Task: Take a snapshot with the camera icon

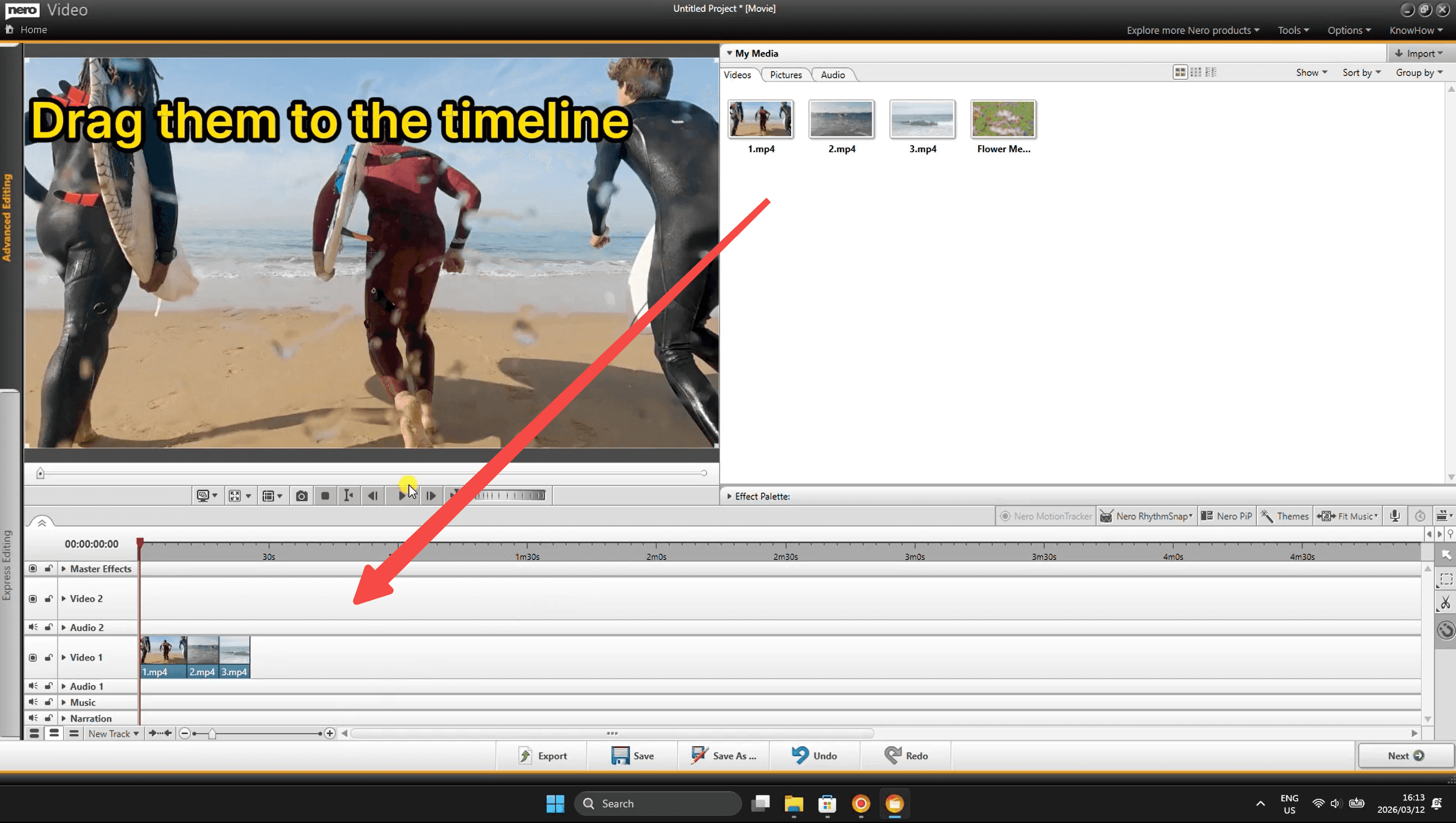Action: click(x=301, y=496)
